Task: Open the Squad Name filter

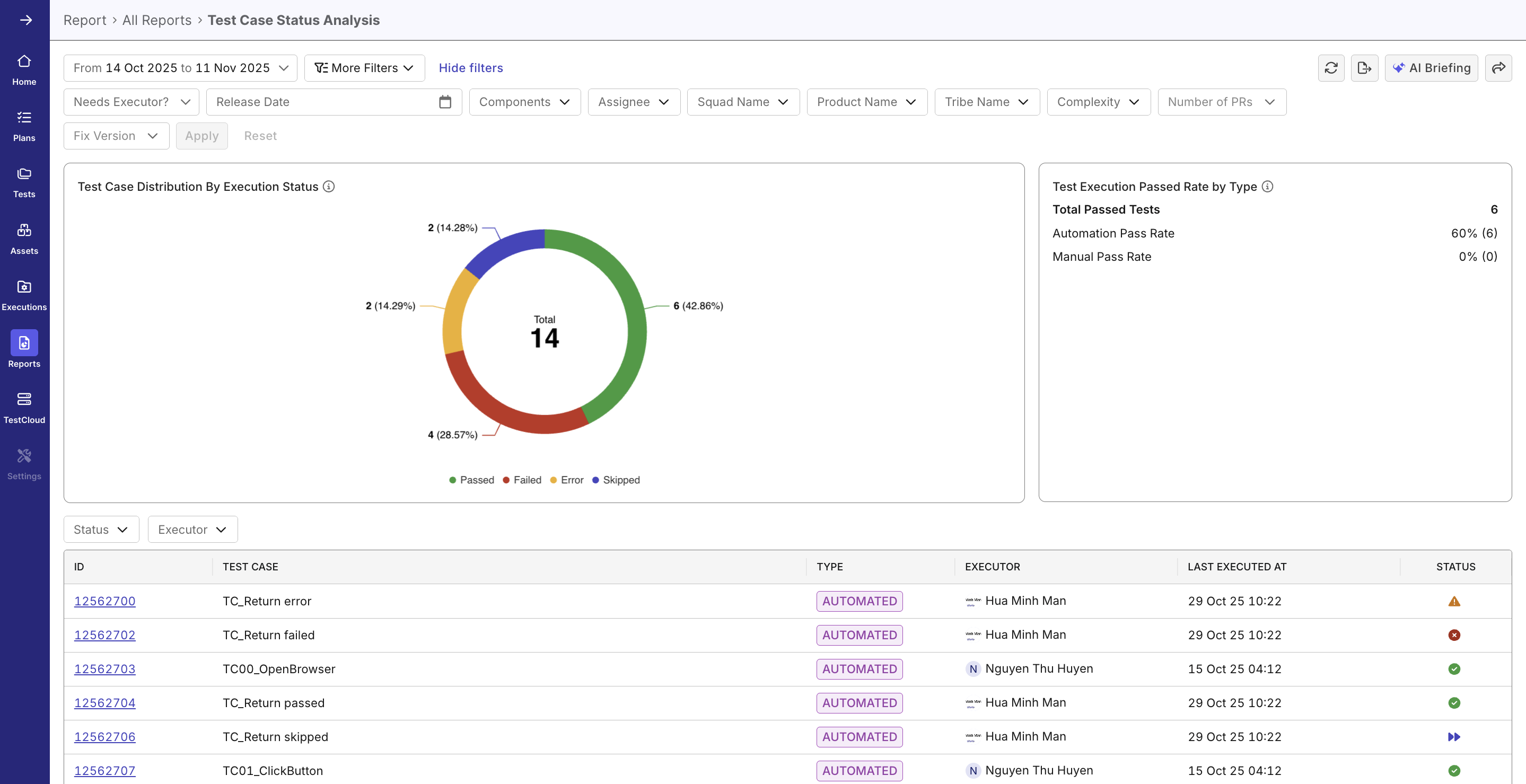Action: [x=742, y=101]
